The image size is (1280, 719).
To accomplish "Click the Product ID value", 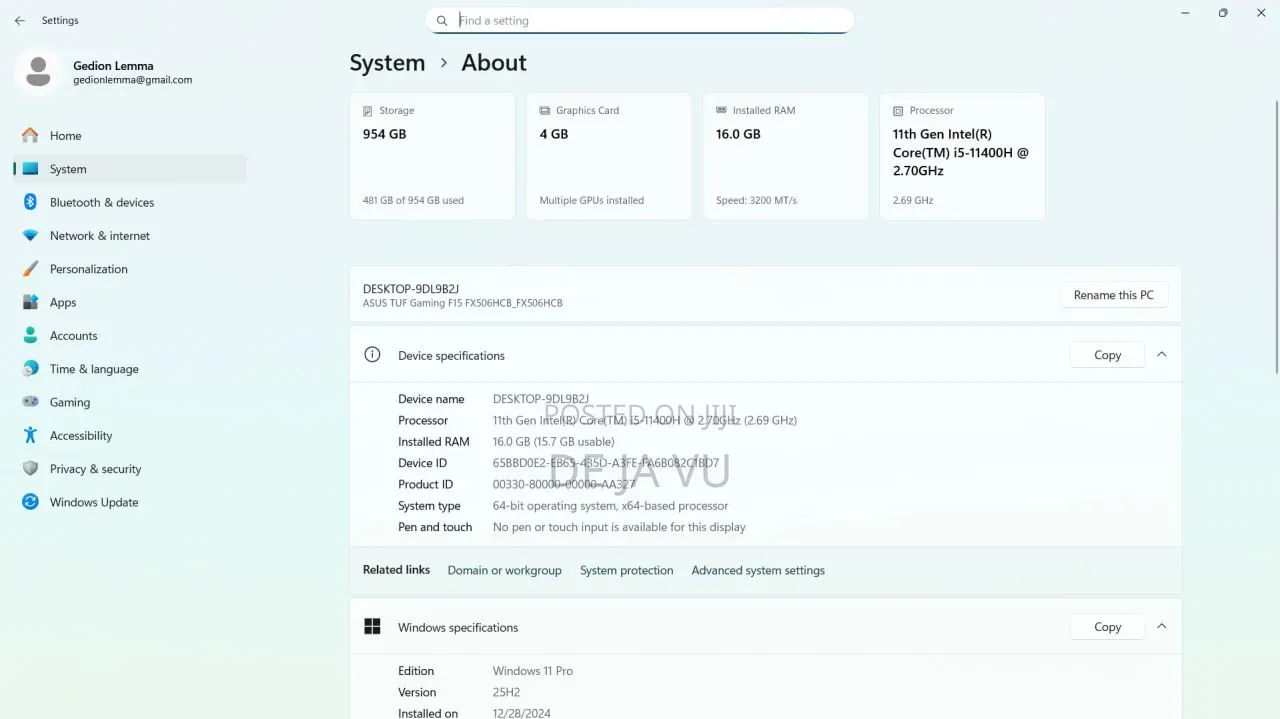I will [564, 484].
